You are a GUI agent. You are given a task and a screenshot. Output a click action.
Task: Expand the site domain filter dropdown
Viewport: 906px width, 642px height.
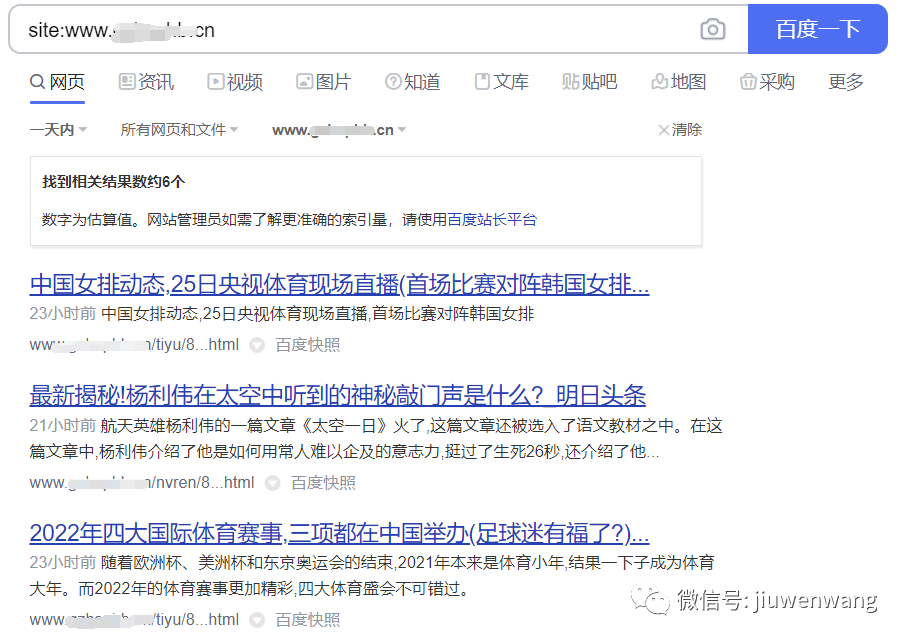tap(334, 129)
